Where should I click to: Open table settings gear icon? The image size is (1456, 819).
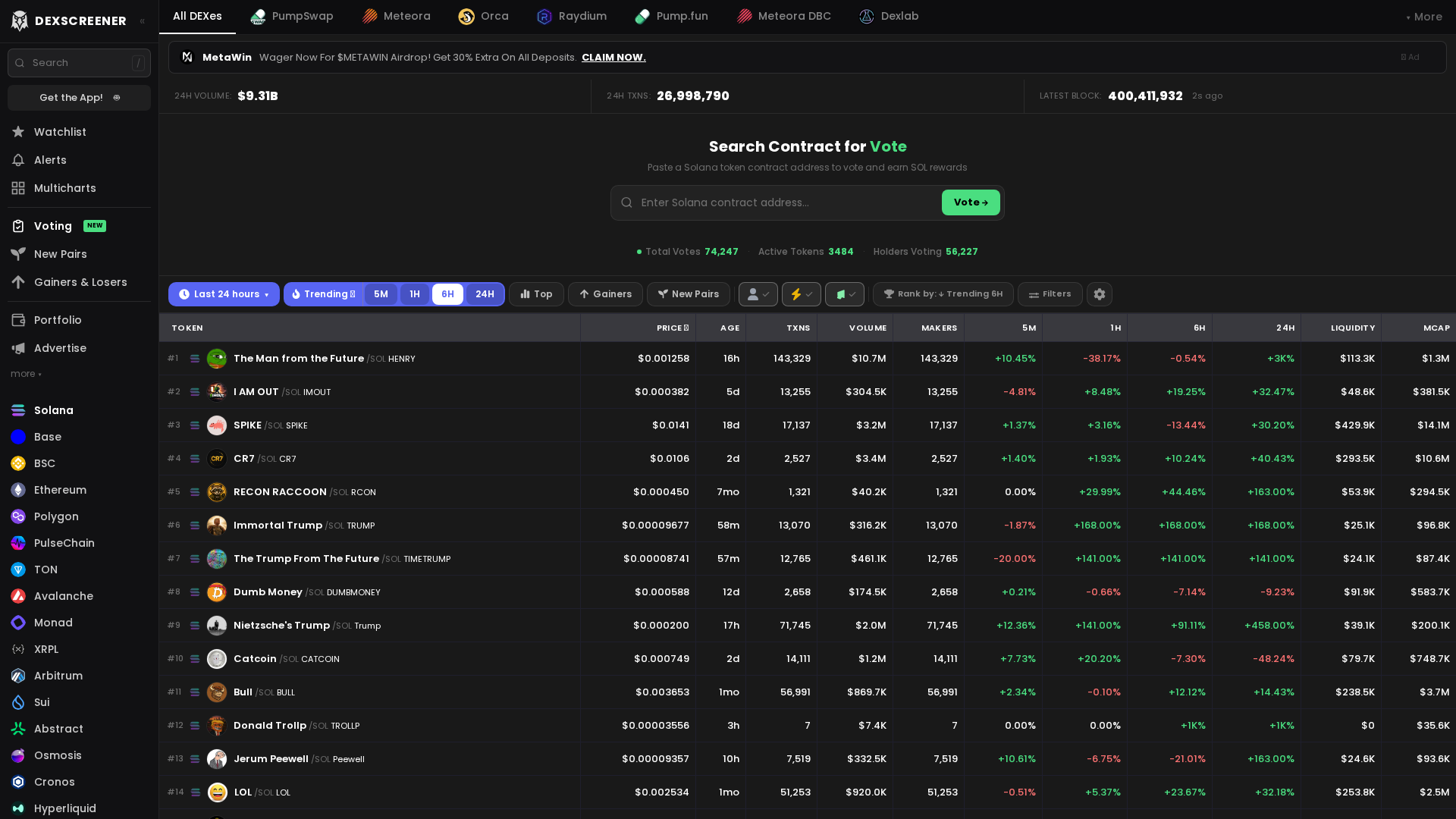coord(1100,294)
